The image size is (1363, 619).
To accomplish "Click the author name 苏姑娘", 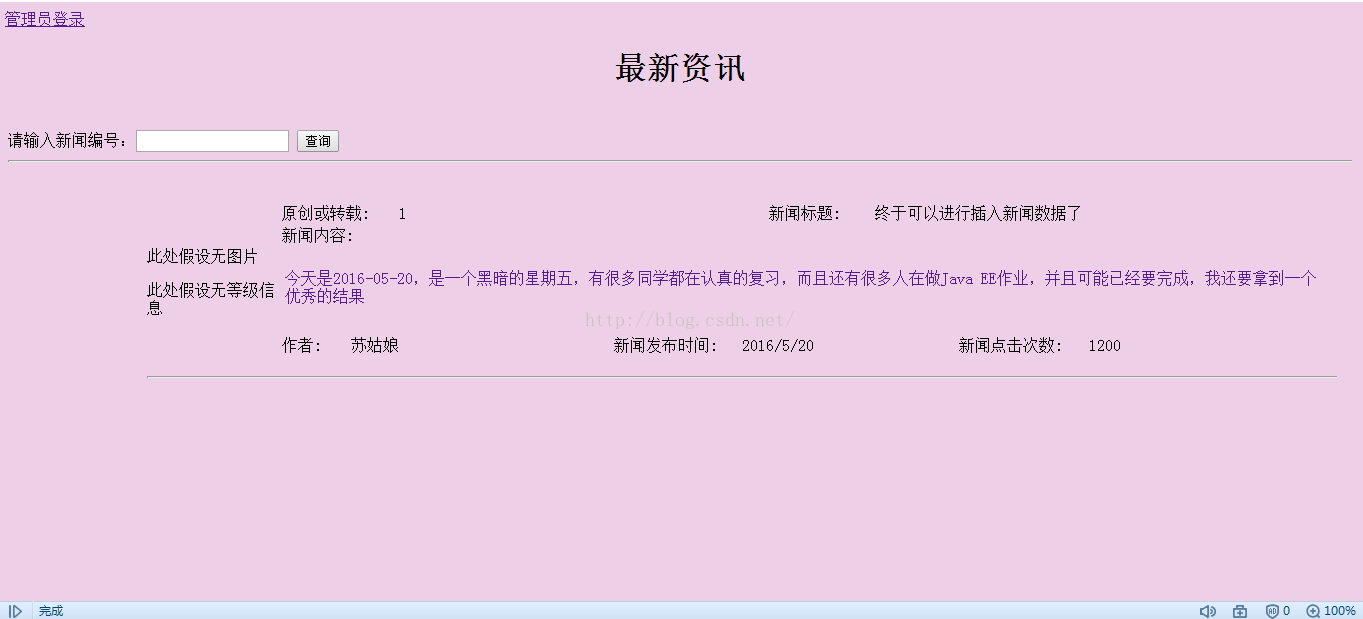I will click(374, 345).
